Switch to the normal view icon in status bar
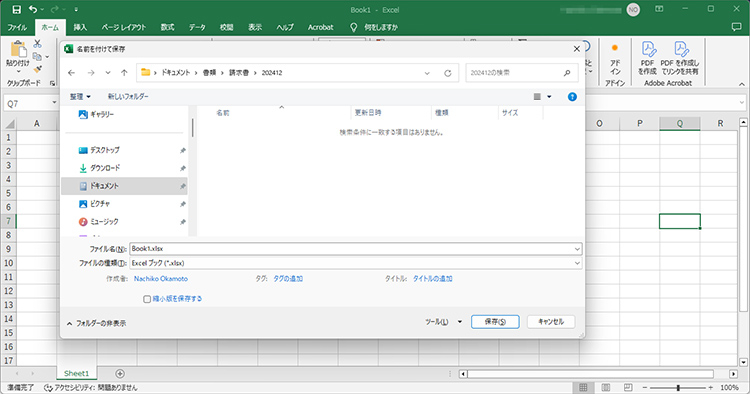Screen dimensions: 750x394 pyautogui.click(x=583, y=387)
